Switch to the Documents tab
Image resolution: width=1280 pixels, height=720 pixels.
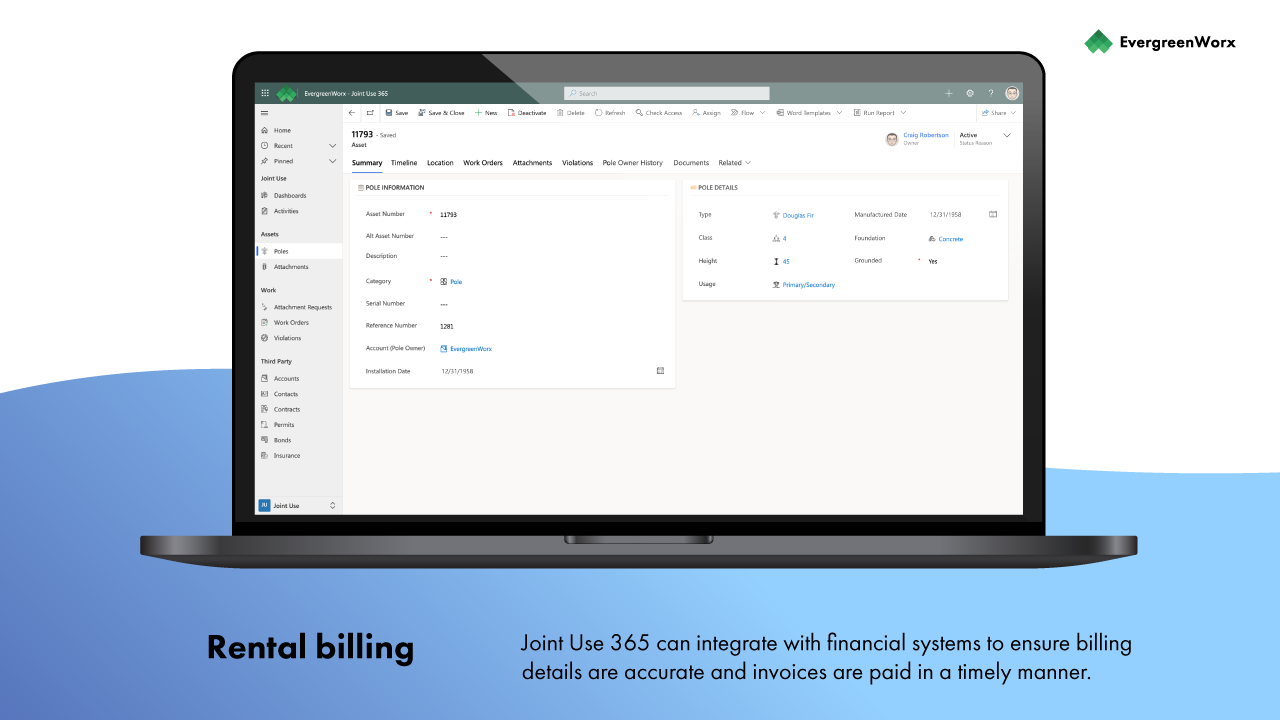tap(691, 163)
